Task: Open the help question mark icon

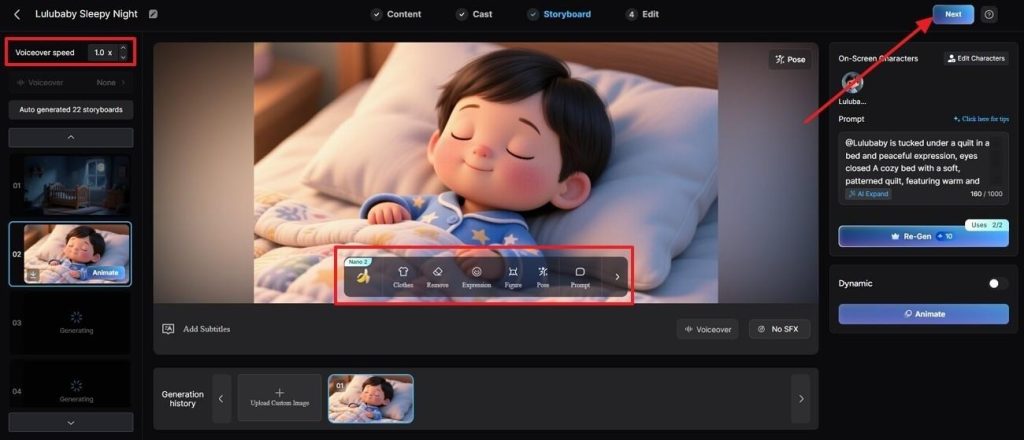Action: [989, 14]
